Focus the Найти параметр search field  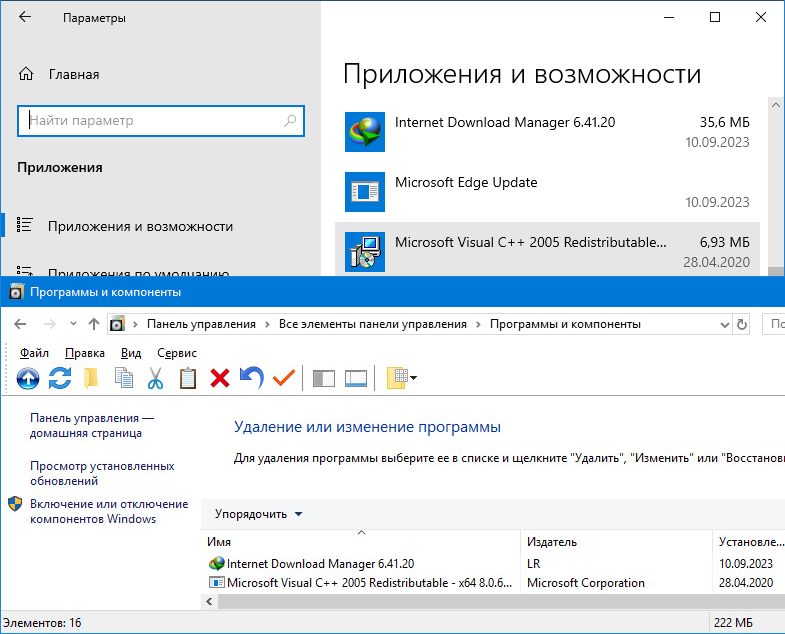[x=161, y=121]
